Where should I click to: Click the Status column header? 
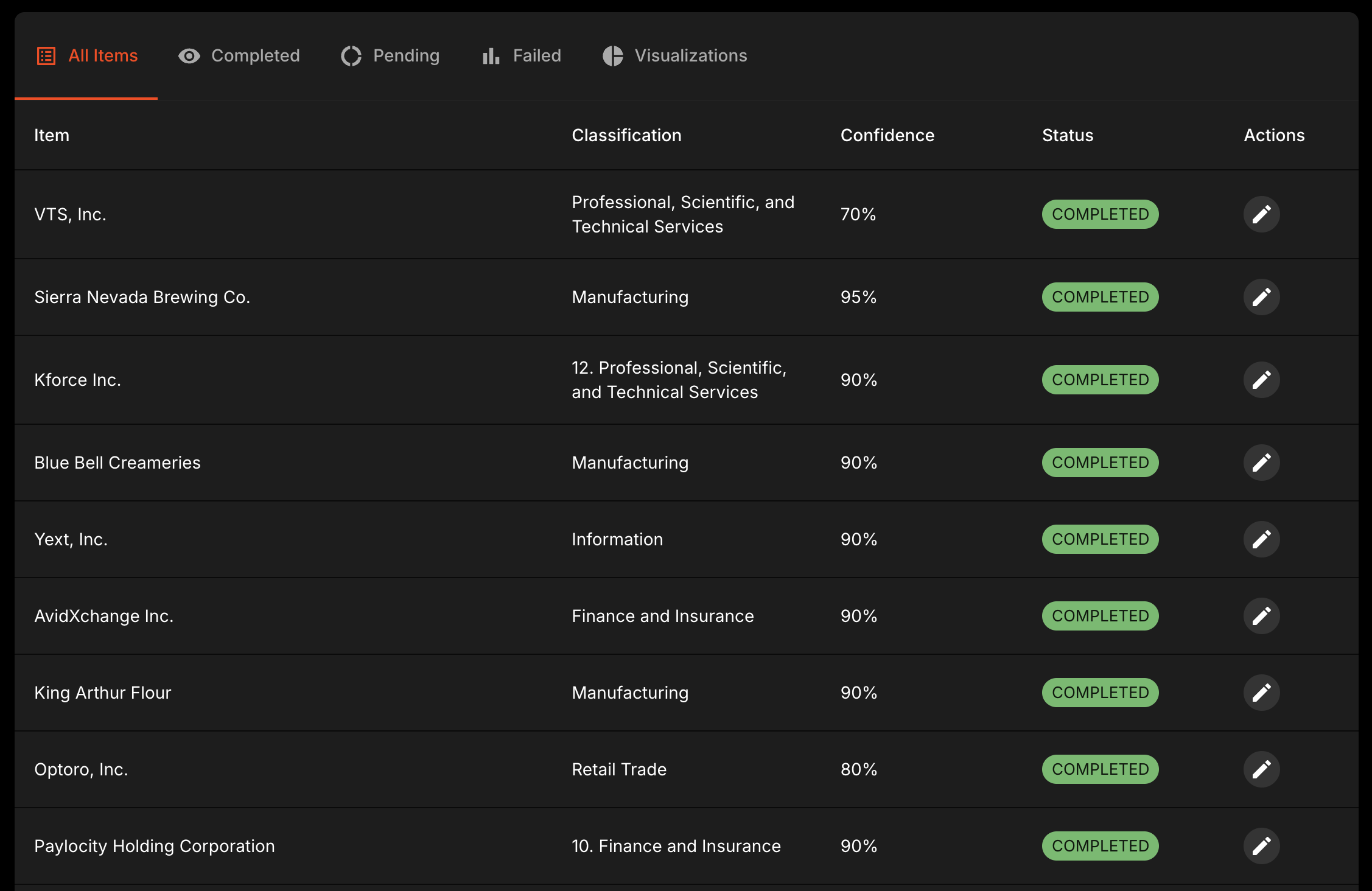point(1067,135)
